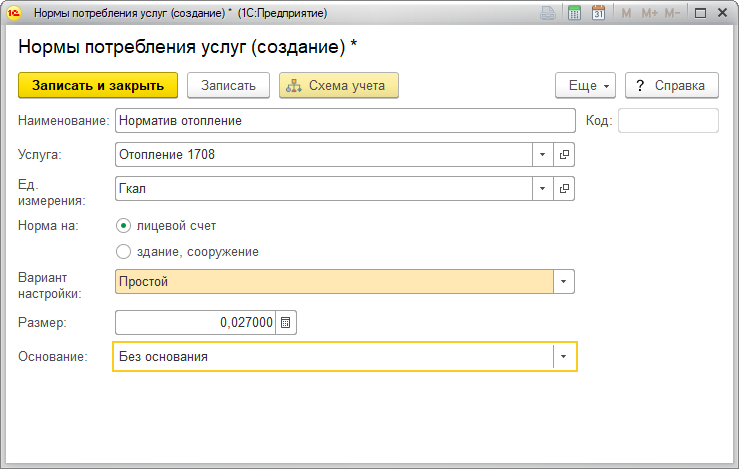Click into the Наименование text field
The width and height of the screenshot is (739, 469).
[340, 121]
